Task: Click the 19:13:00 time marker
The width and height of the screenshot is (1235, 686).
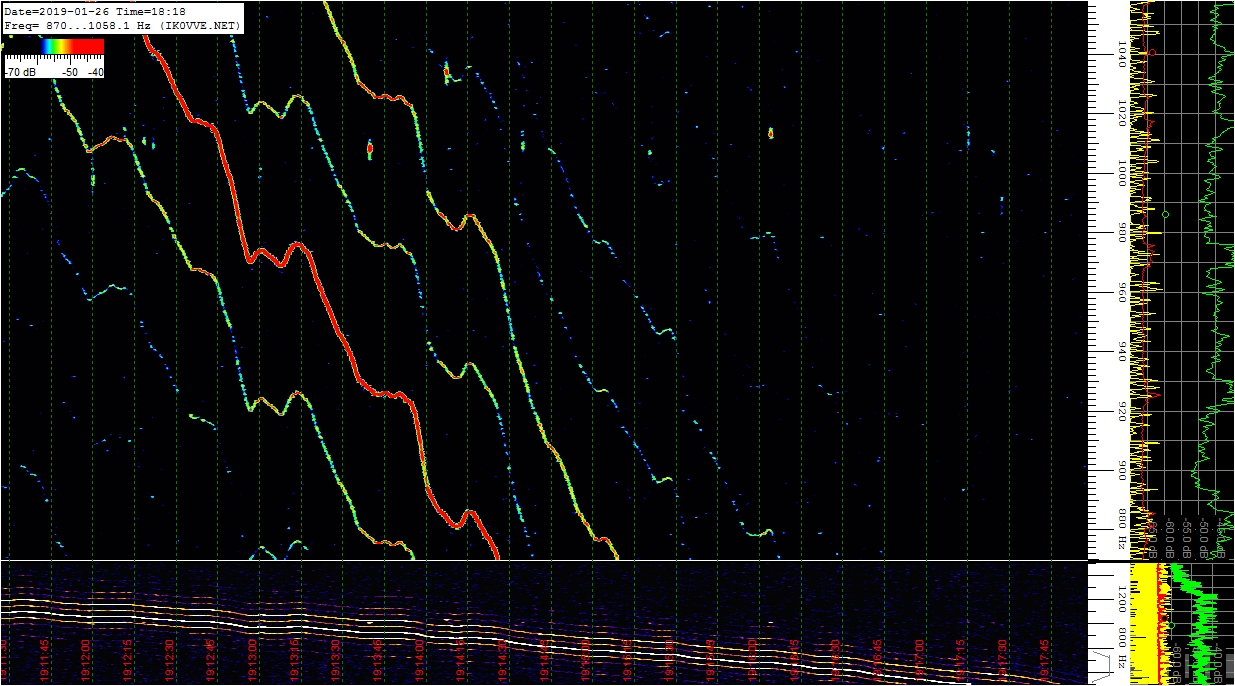Action: (255, 659)
